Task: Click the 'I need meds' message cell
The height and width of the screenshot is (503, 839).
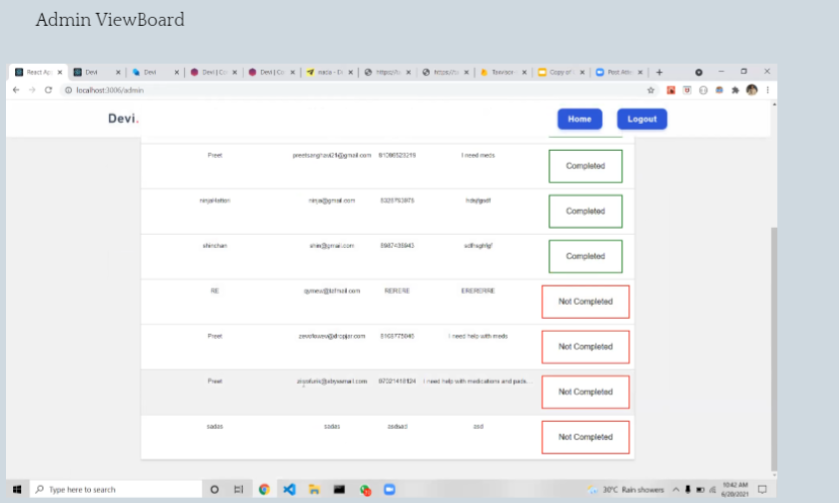Action: (x=478, y=155)
